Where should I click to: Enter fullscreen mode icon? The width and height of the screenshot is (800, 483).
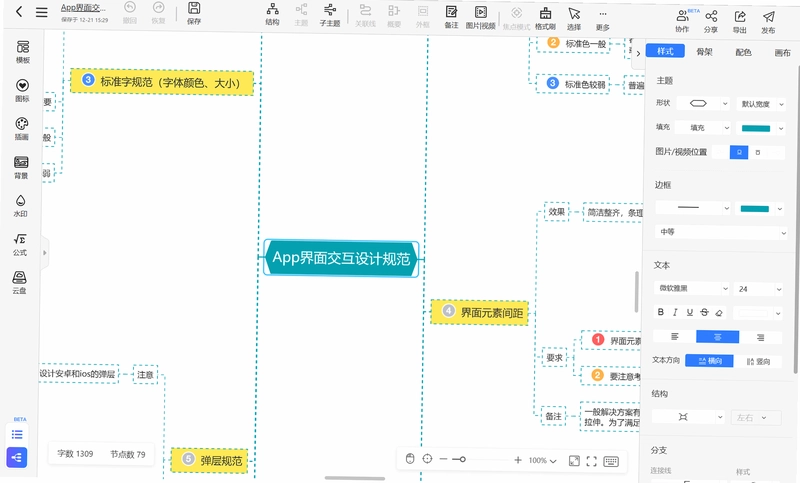(x=591, y=461)
